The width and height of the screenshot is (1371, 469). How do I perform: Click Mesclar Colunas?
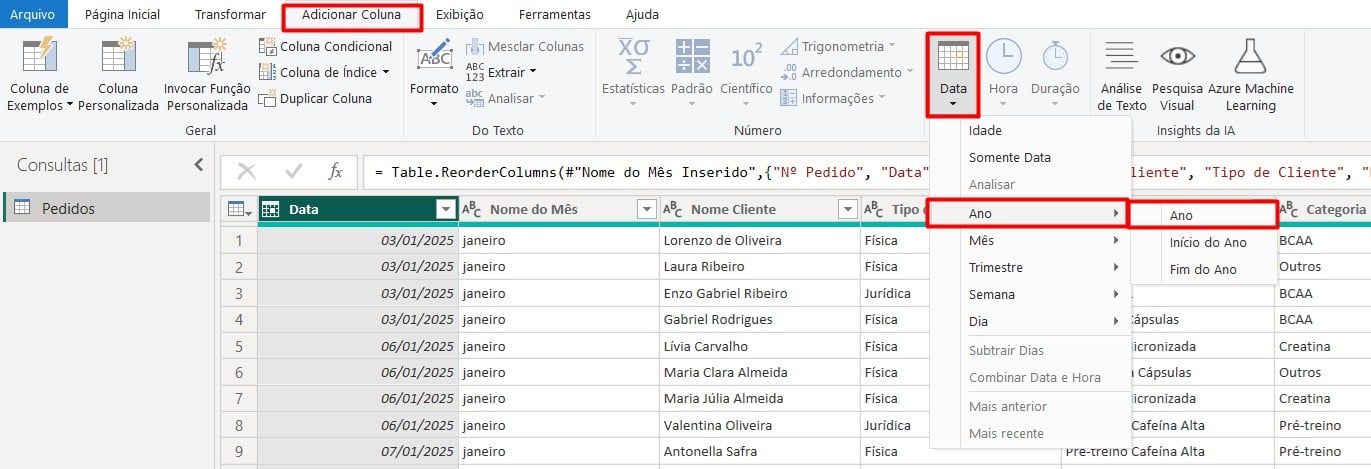tap(525, 46)
